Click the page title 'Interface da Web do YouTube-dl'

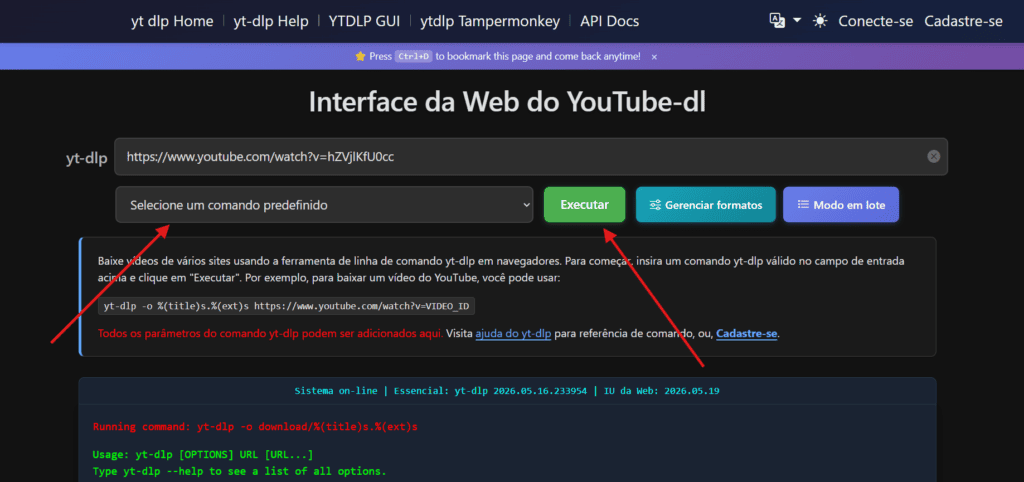click(x=507, y=103)
